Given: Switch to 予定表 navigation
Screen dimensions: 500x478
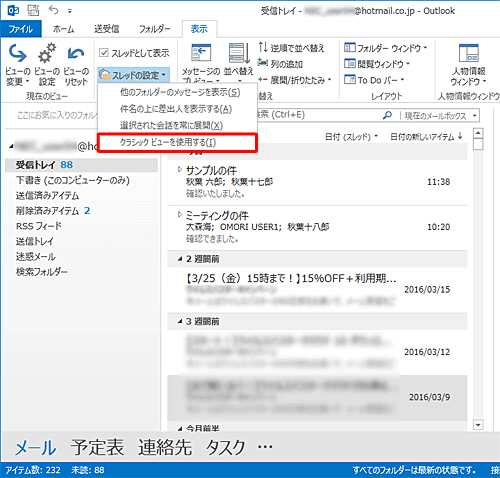Looking at the screenshot, I should [97, 447].
